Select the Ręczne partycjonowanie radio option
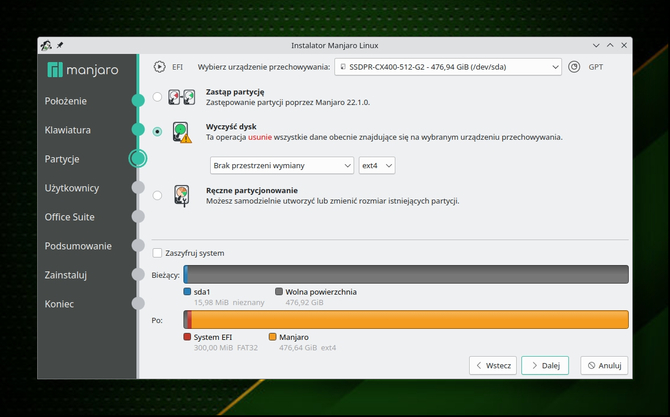This screenshot has width=670, height=417. (157, 196)
